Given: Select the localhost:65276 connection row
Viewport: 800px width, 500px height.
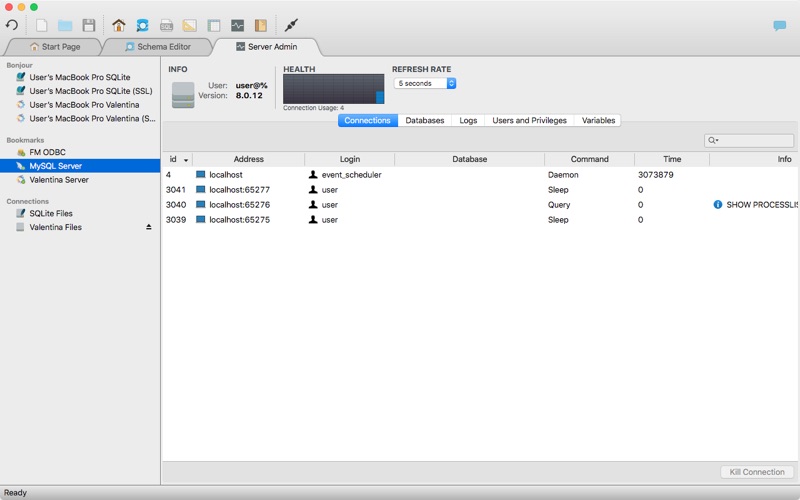Looking at the screenshot, I should (240, 205).
